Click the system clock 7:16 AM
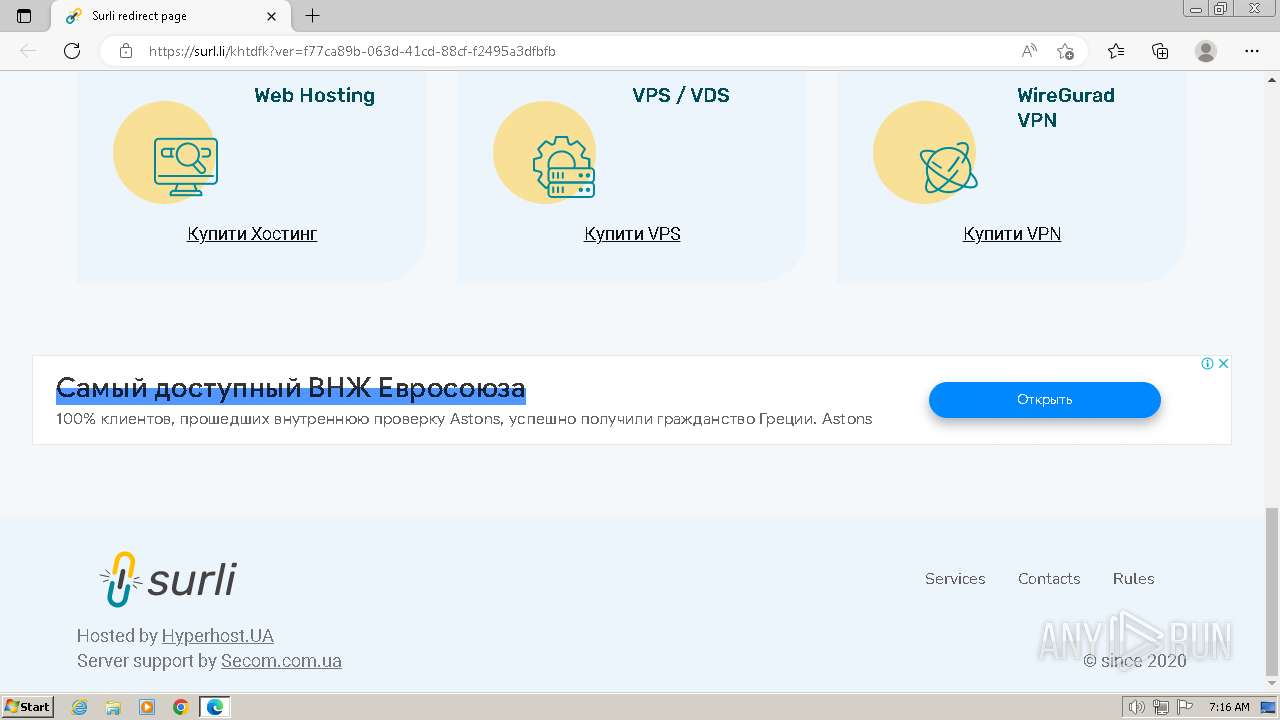The height and width of the screenshot is (720, 1280). [x=1229, y=707]
